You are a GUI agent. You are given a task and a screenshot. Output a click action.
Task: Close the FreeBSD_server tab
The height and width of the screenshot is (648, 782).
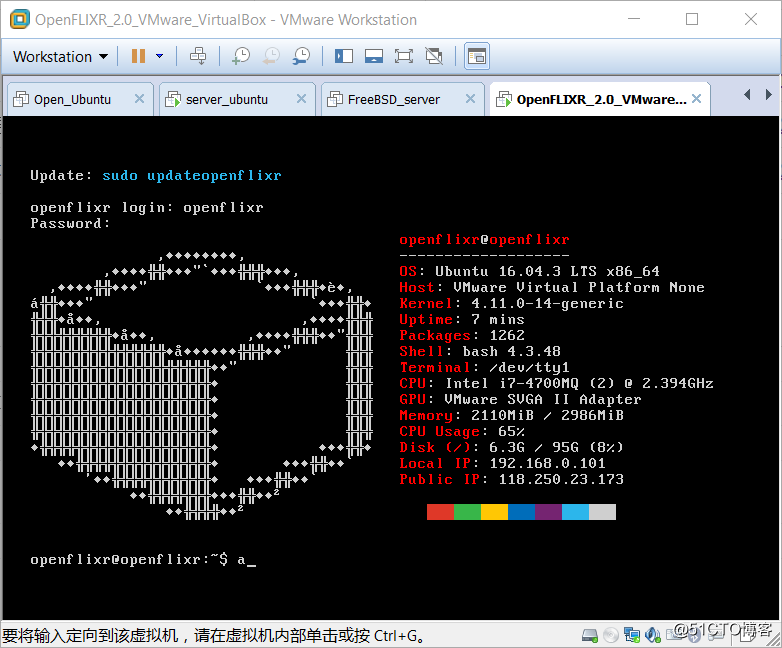[x=470, y=99]
